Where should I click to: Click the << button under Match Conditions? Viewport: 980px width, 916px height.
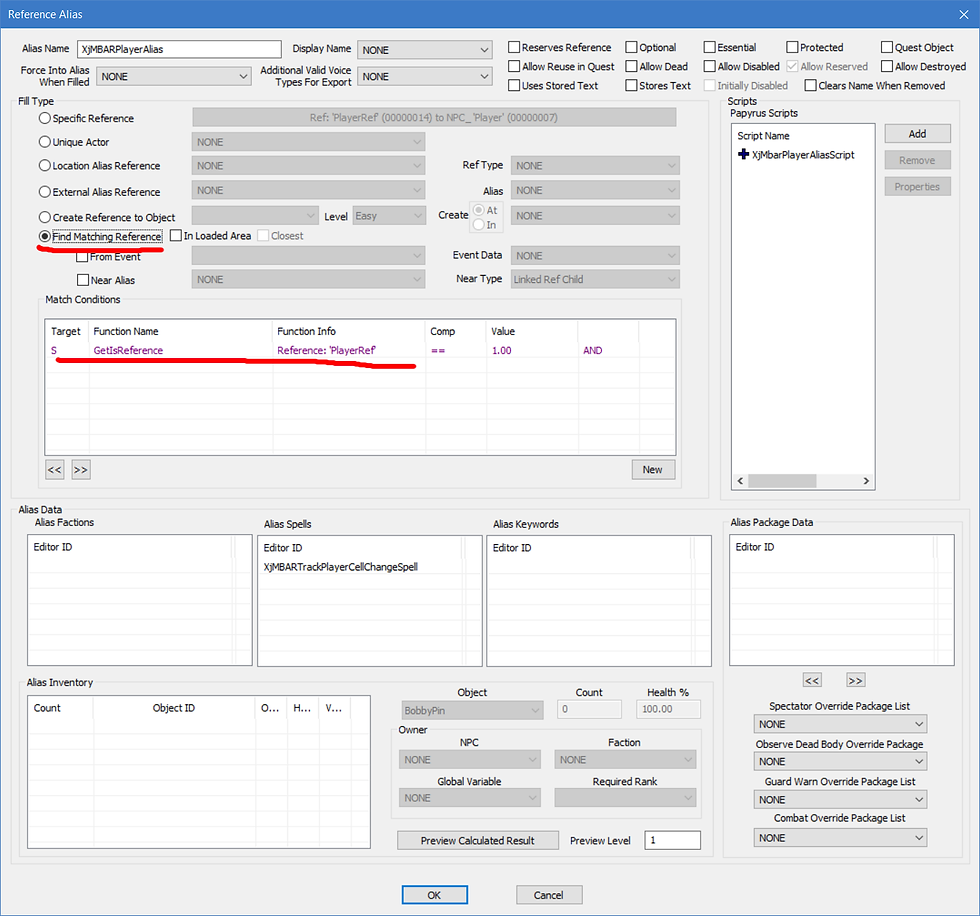tap(54, 470)
